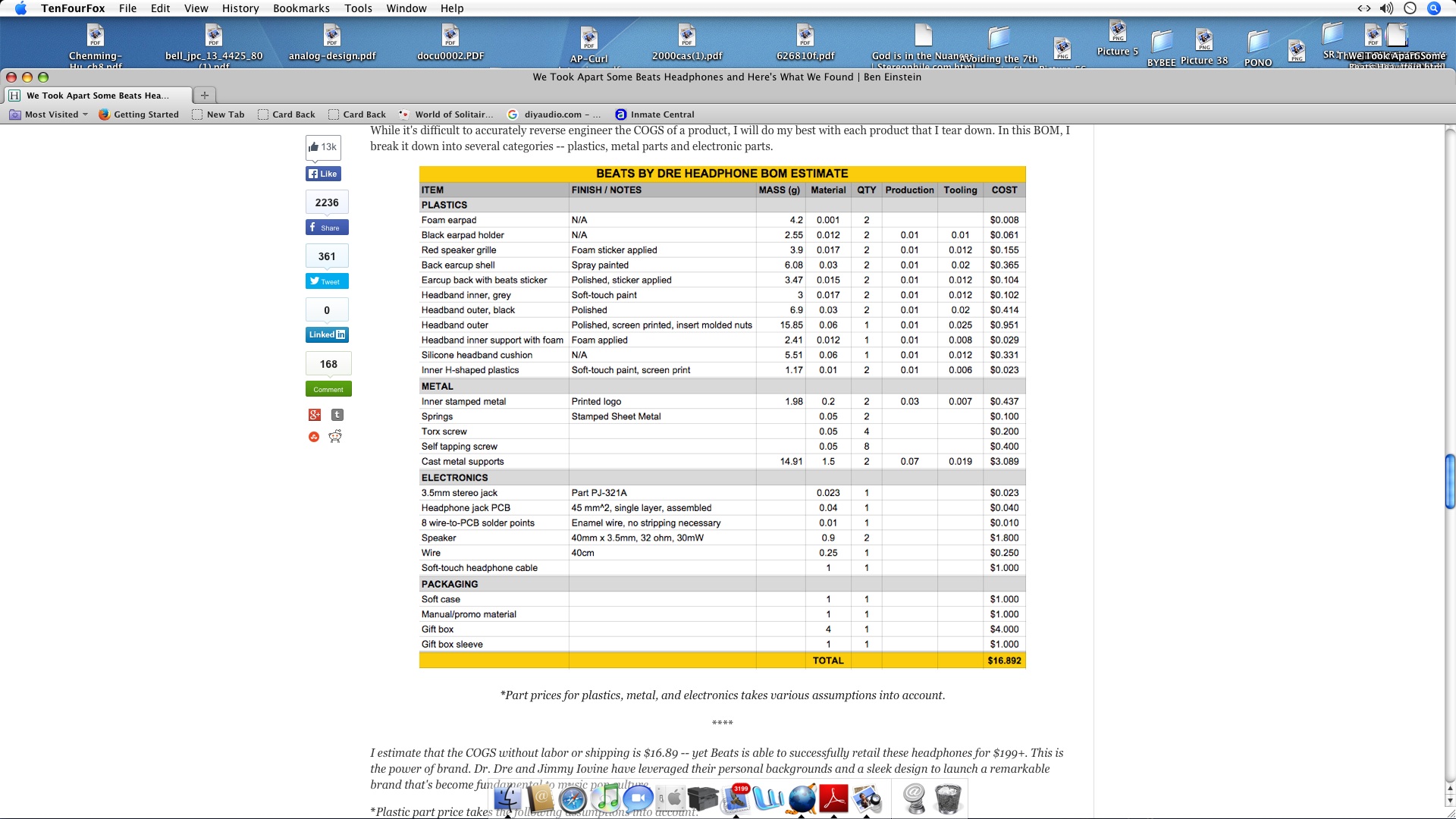Click the volume icon in menu bar
The image size is (1456, 819).
pos(1386,8)
